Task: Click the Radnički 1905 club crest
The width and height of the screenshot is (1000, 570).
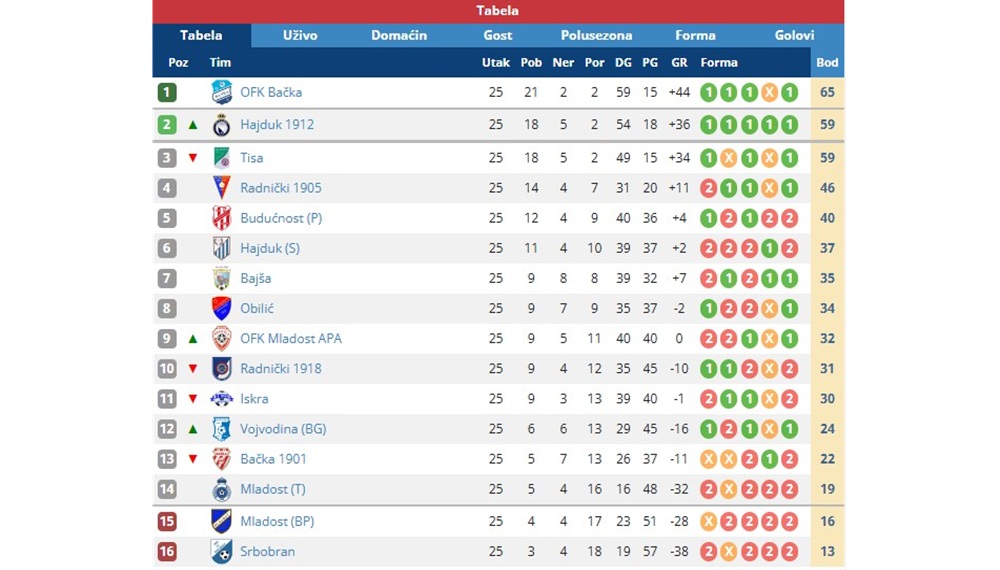Action: pyautogui.click(x=221, y=188)
